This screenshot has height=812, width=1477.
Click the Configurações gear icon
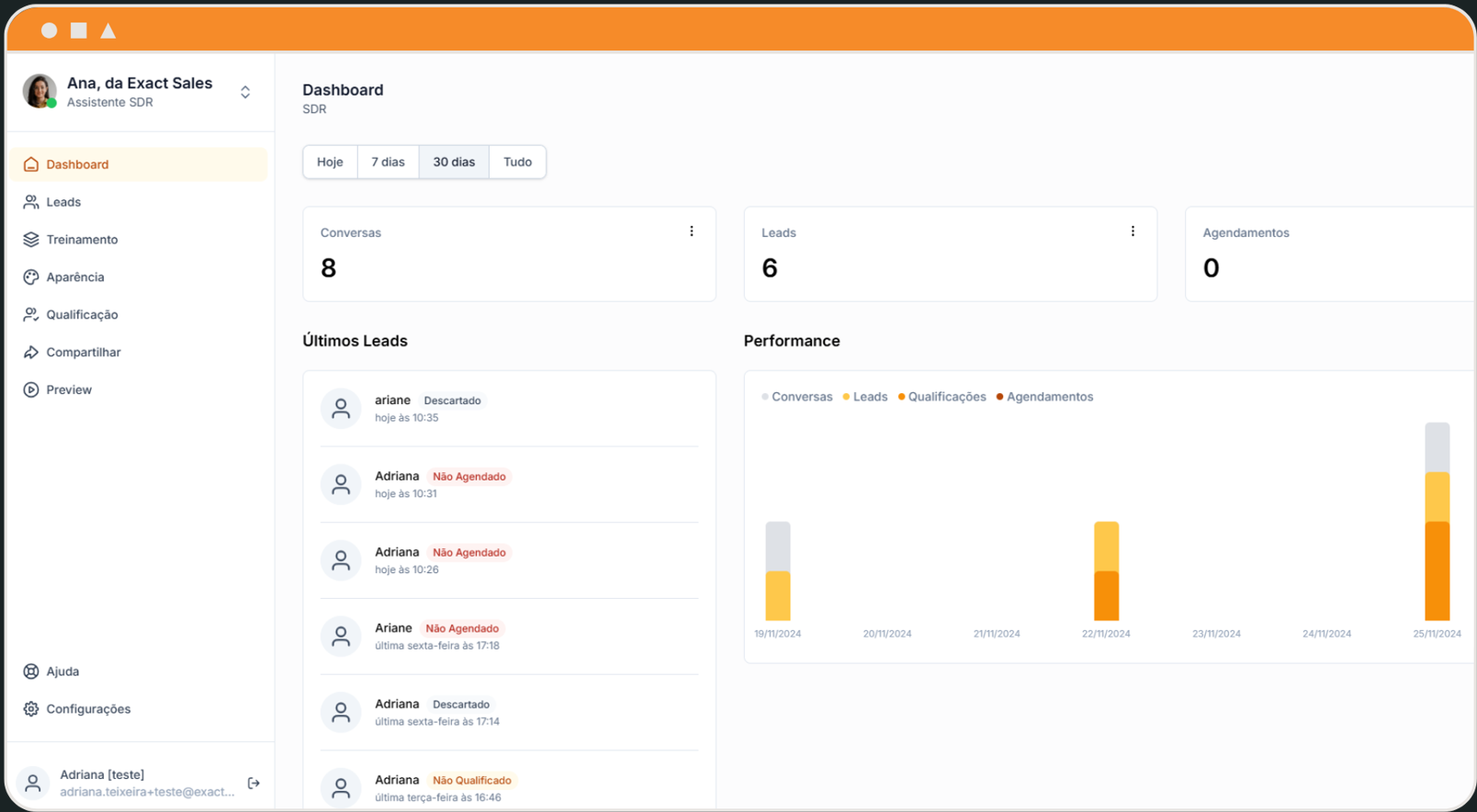pyautogui.click(x=31, y=709)
